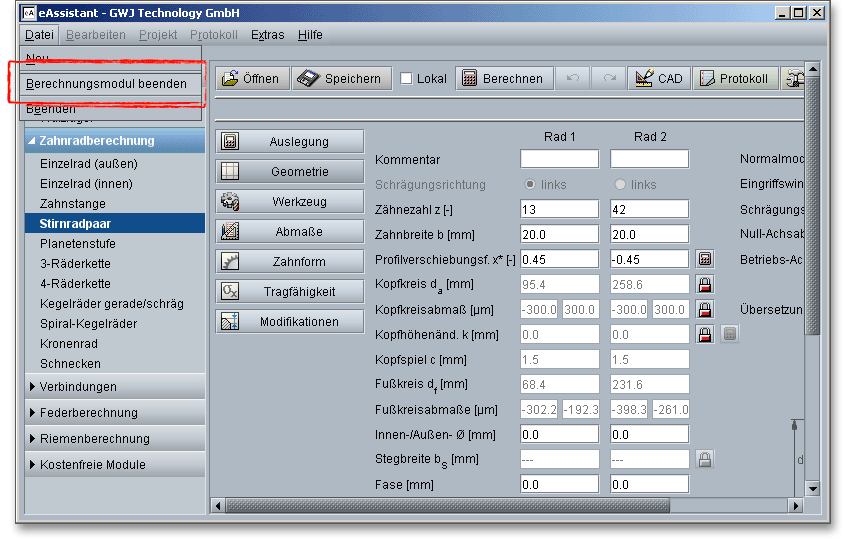Open the Protokoll report button
846x539 pixels.
point(733,79)
